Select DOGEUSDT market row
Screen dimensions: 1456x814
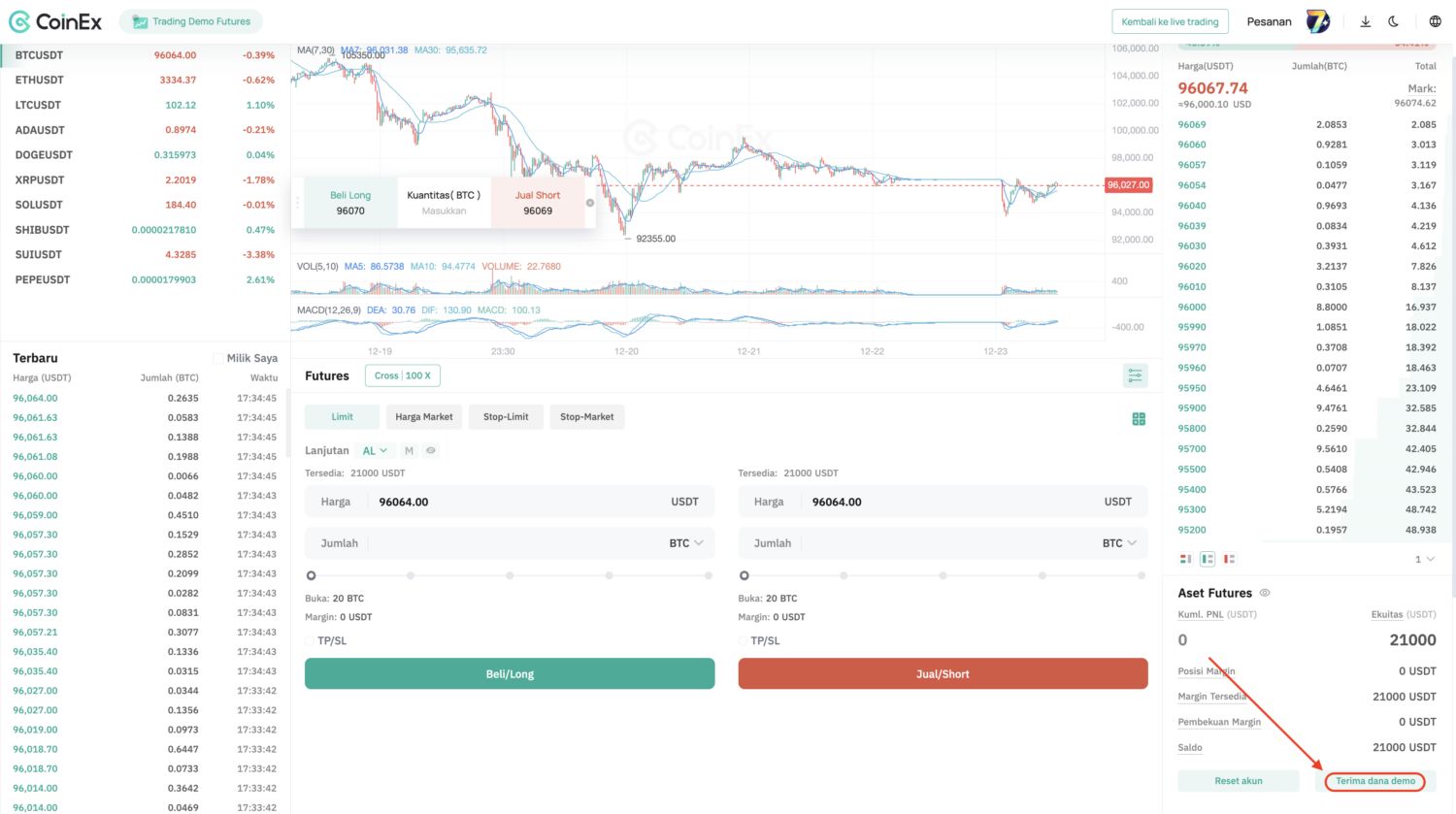click(144, 155)
